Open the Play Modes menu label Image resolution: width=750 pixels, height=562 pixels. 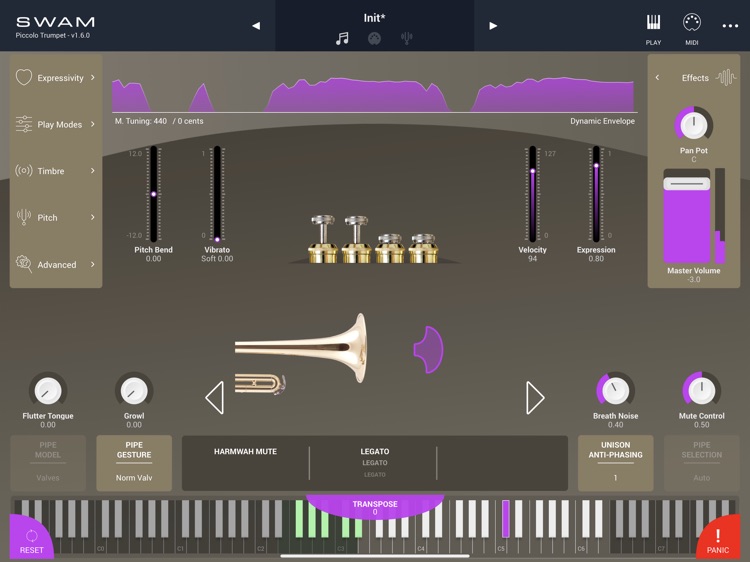coord(60,124)
